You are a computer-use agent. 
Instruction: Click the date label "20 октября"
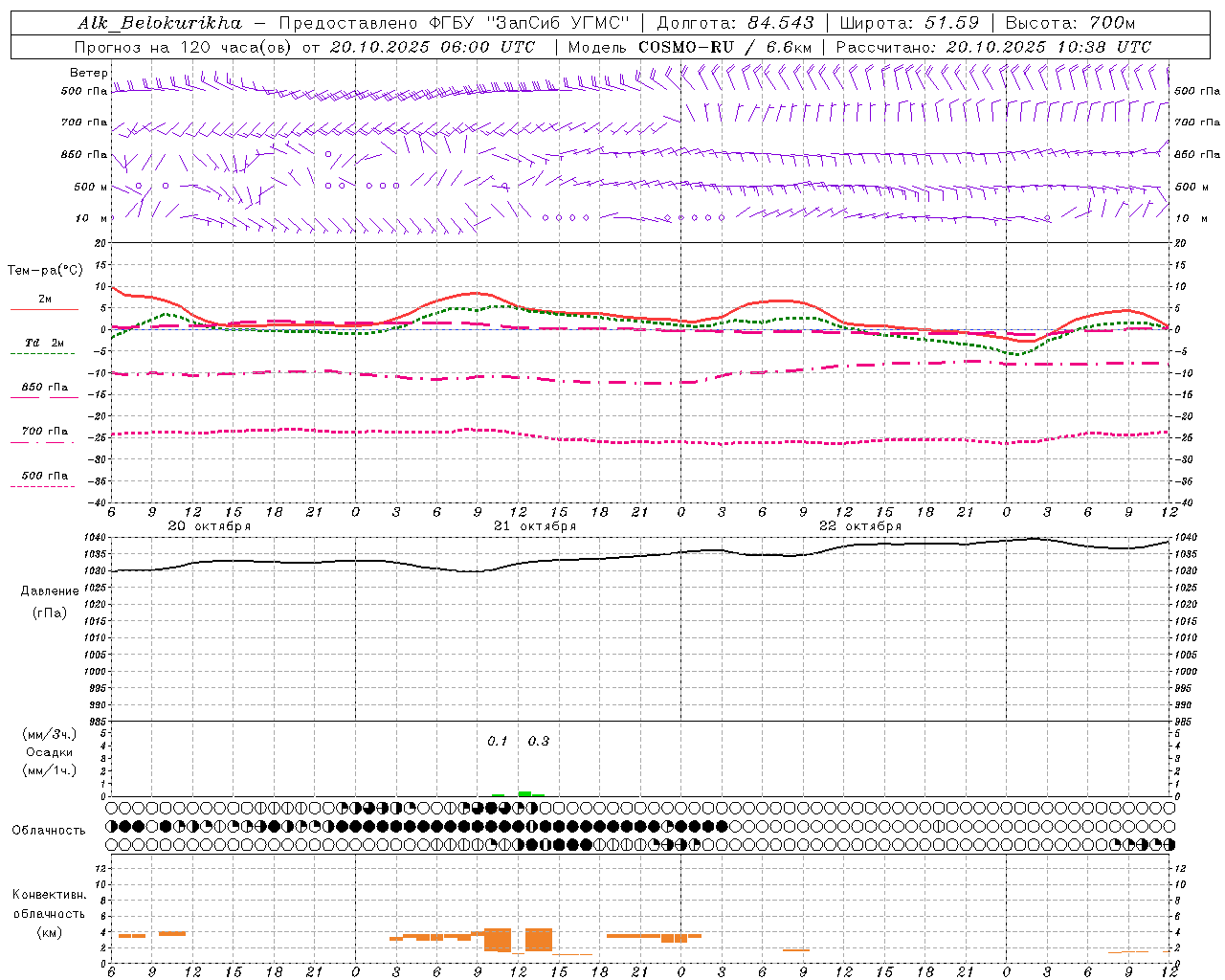click(x=210, y=526)
